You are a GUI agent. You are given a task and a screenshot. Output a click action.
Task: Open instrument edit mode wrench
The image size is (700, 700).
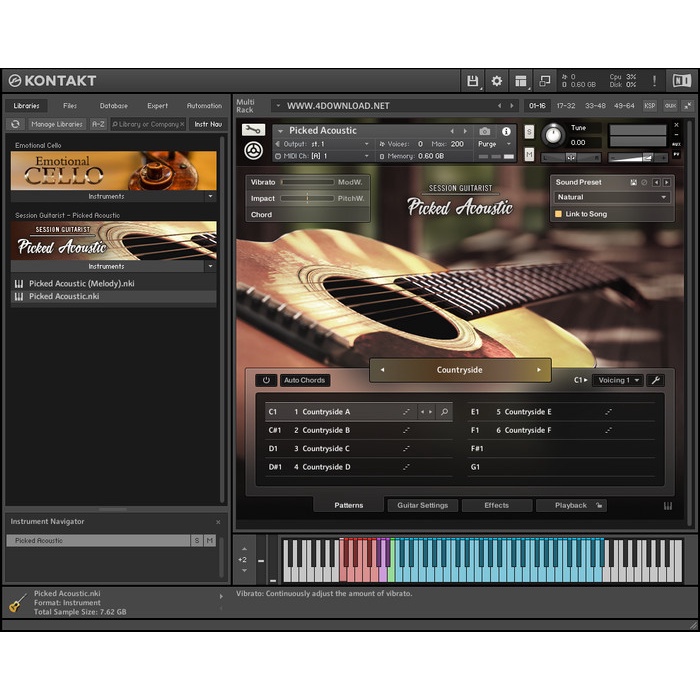pos(253,130)
